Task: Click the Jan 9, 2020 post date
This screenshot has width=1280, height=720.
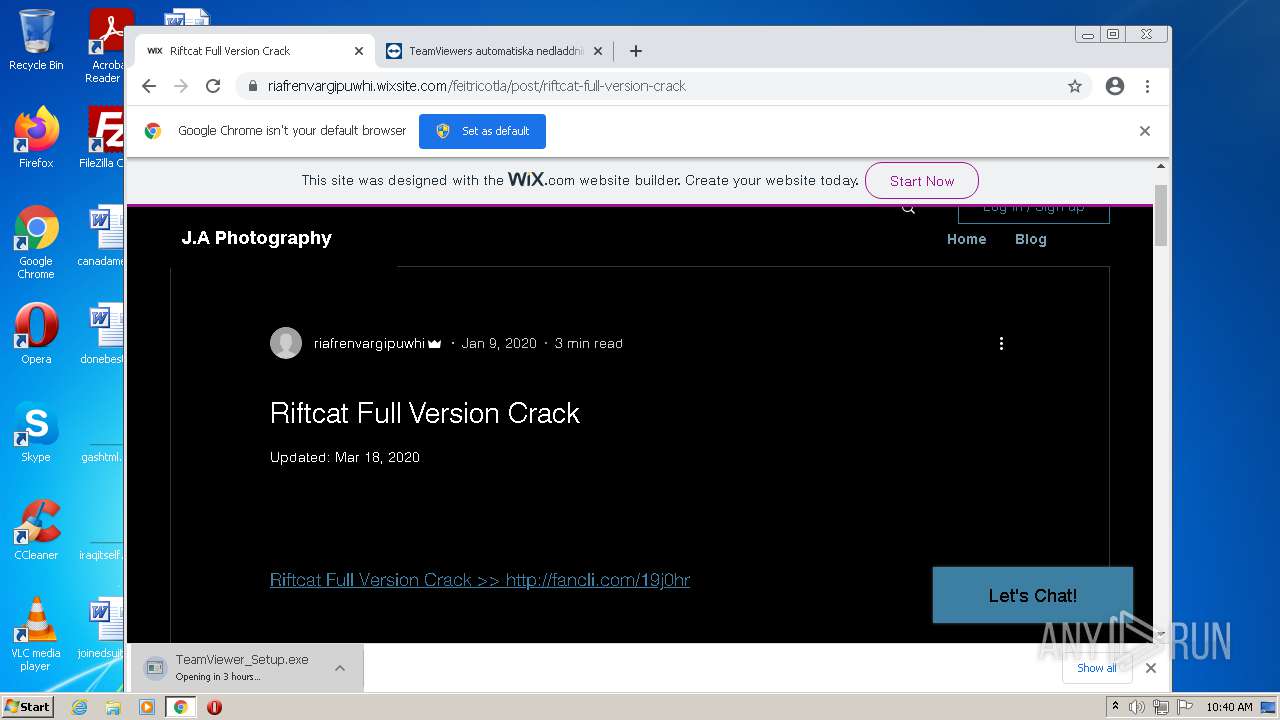Action: pos(499,343)
